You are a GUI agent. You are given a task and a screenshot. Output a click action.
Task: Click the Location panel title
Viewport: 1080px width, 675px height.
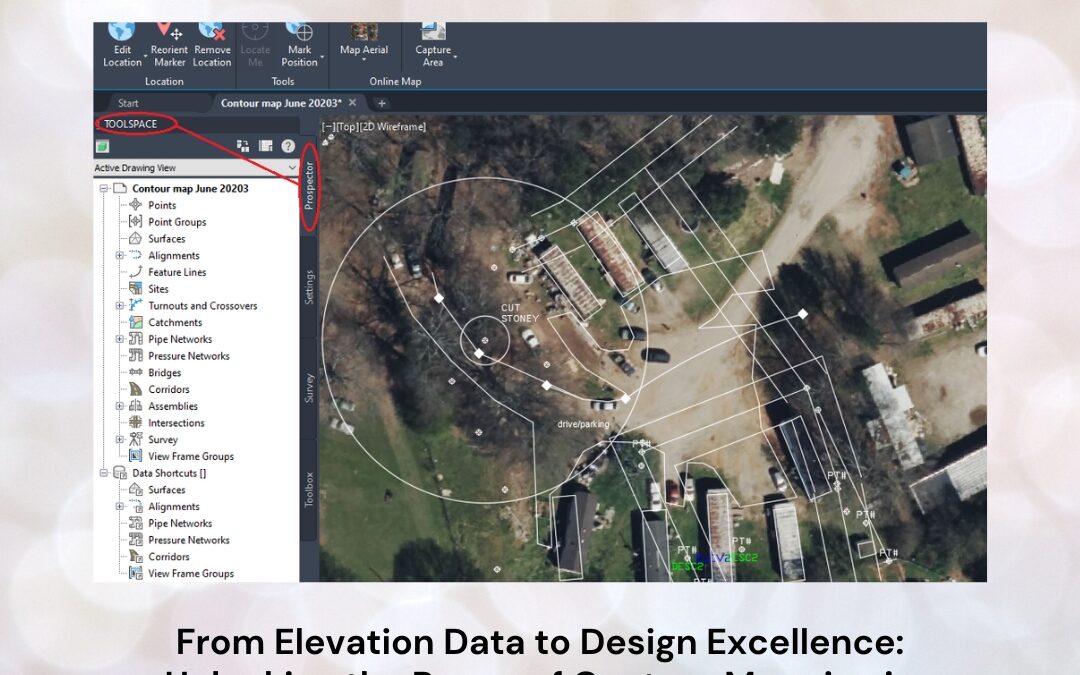click(164, 81)
